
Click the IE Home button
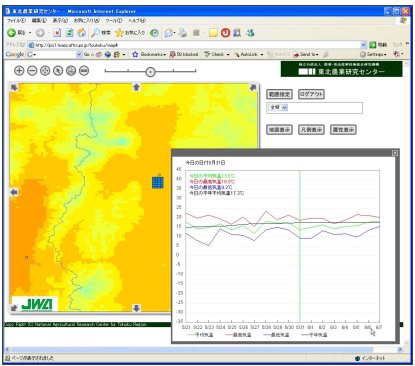[x=81, y=33]
